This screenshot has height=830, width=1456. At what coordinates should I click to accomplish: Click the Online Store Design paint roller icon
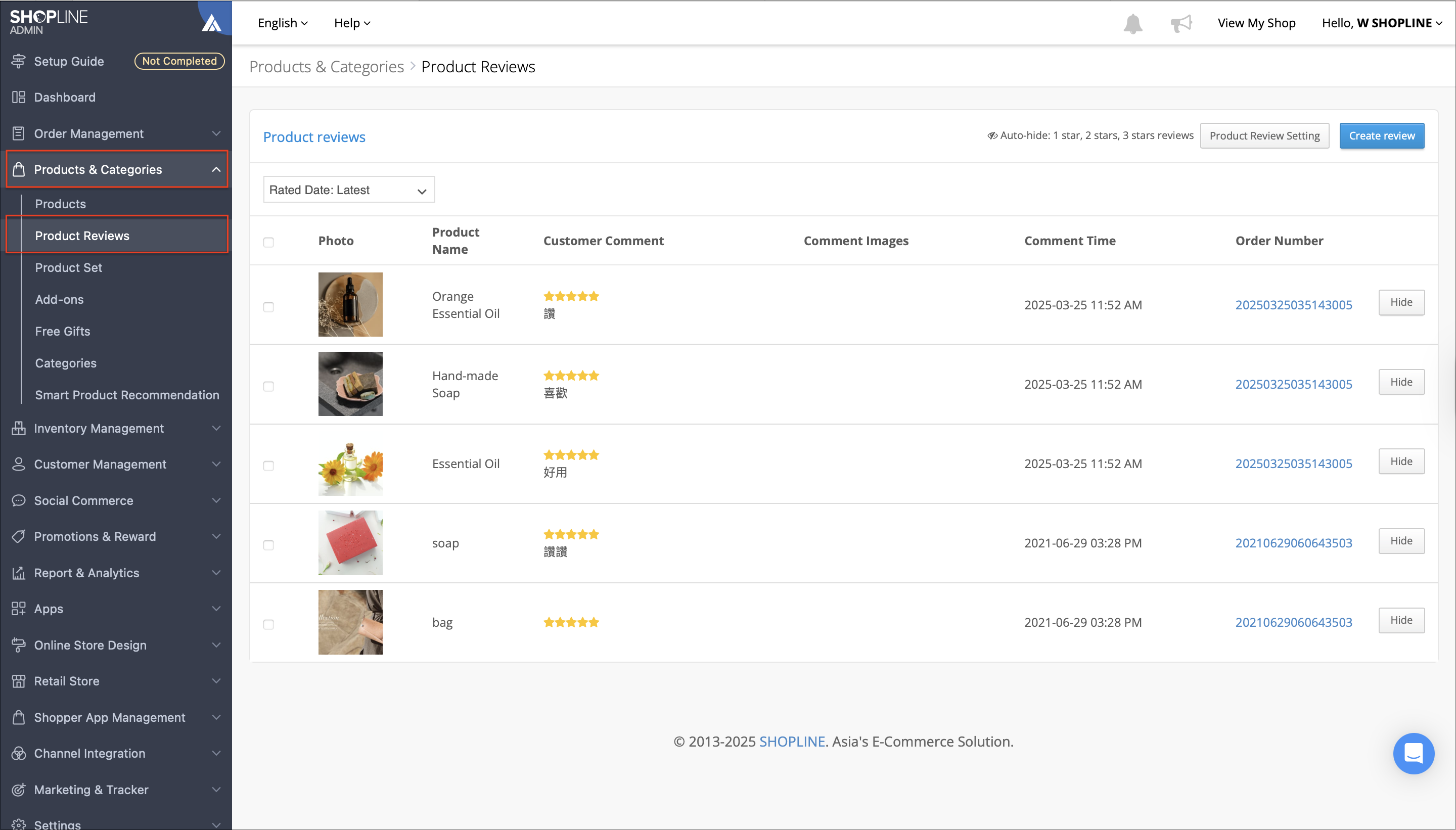tap(18, 644)
